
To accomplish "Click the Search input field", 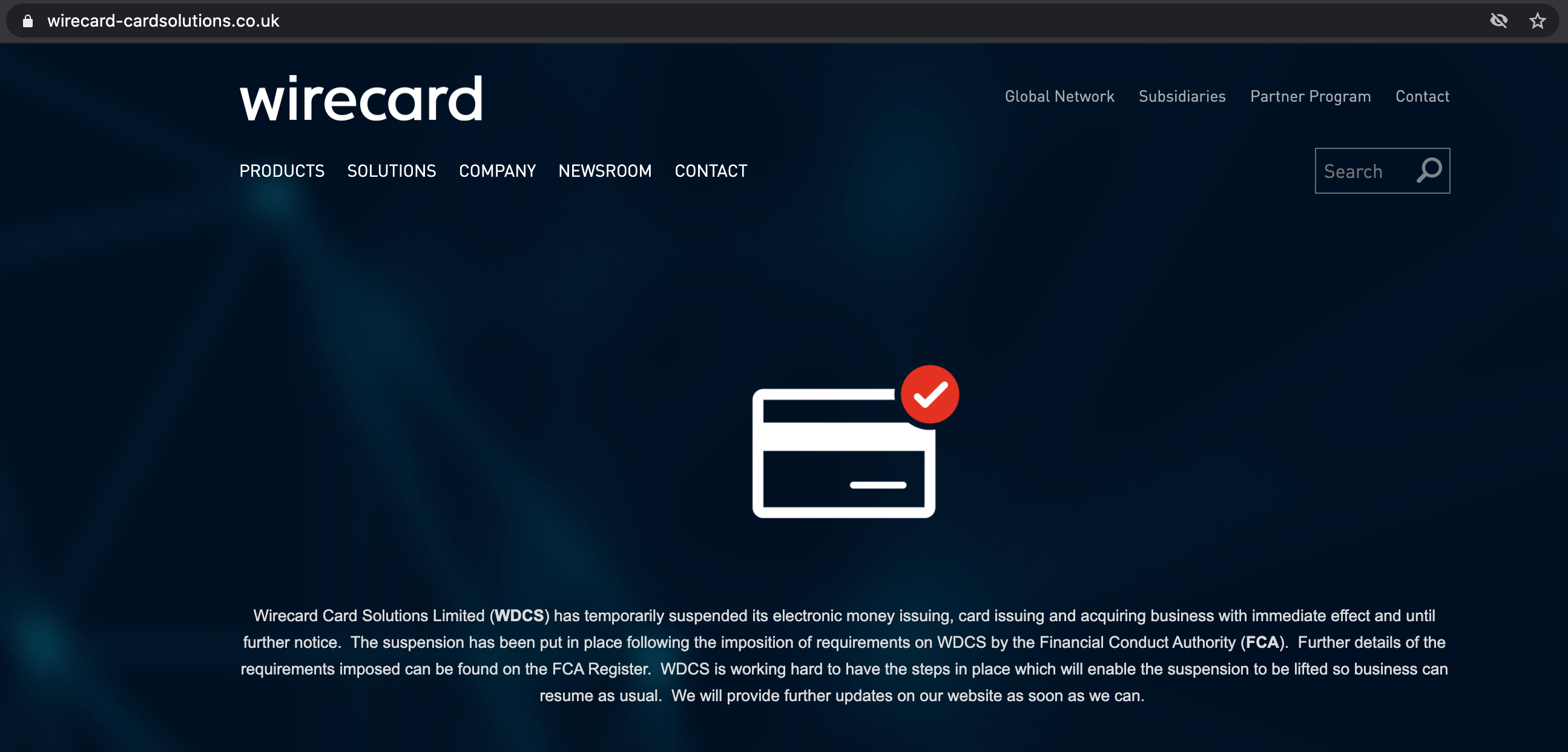I will click(x=1365, y=170).
